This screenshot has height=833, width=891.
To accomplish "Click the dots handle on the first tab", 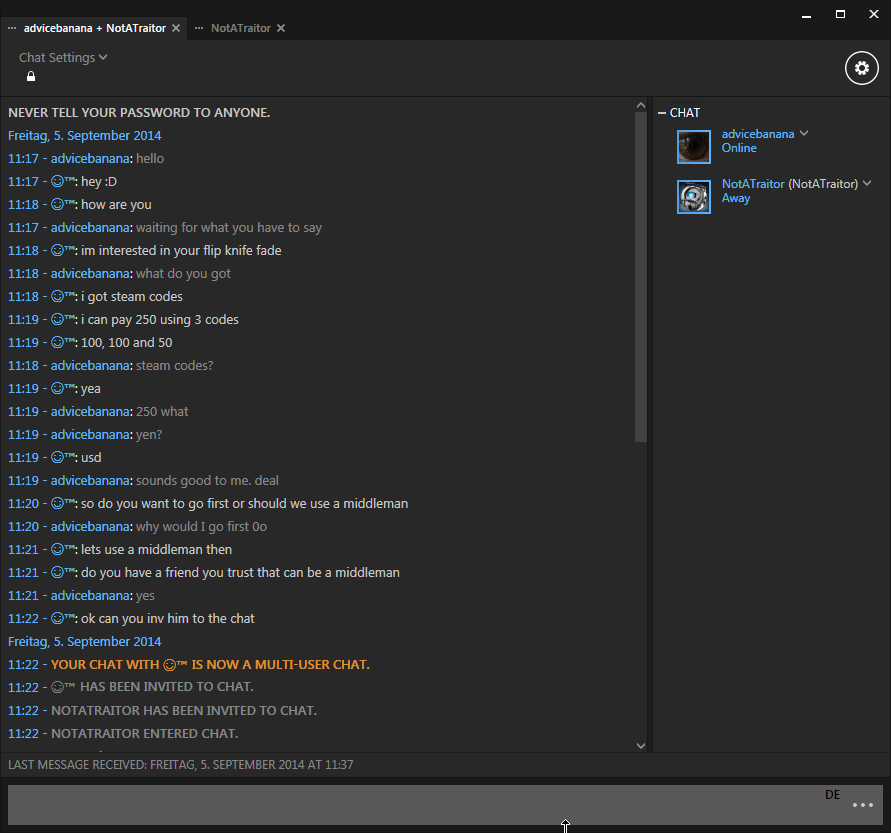I will [x=12, y=28].
